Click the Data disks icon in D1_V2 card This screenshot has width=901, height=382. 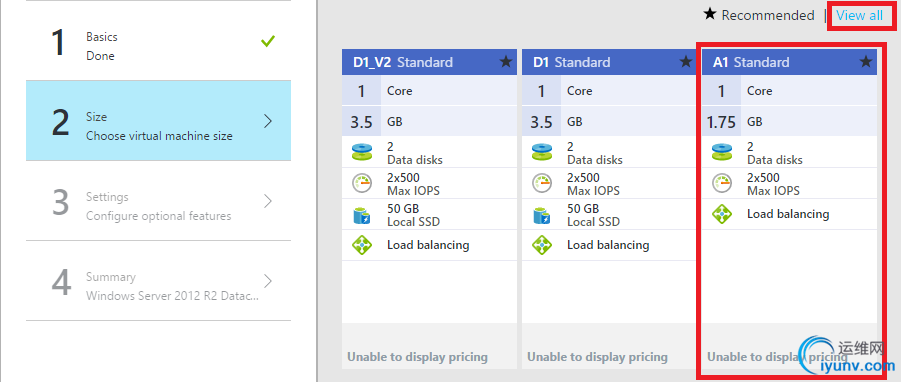[363, 153]
